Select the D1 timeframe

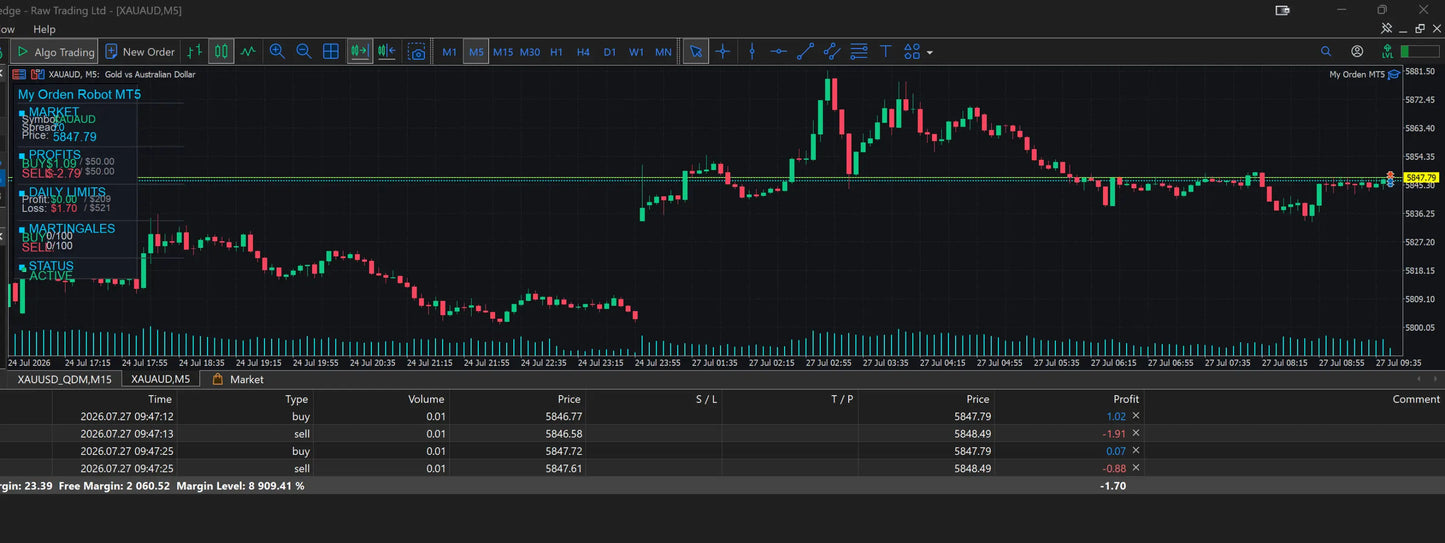point(610,52)
